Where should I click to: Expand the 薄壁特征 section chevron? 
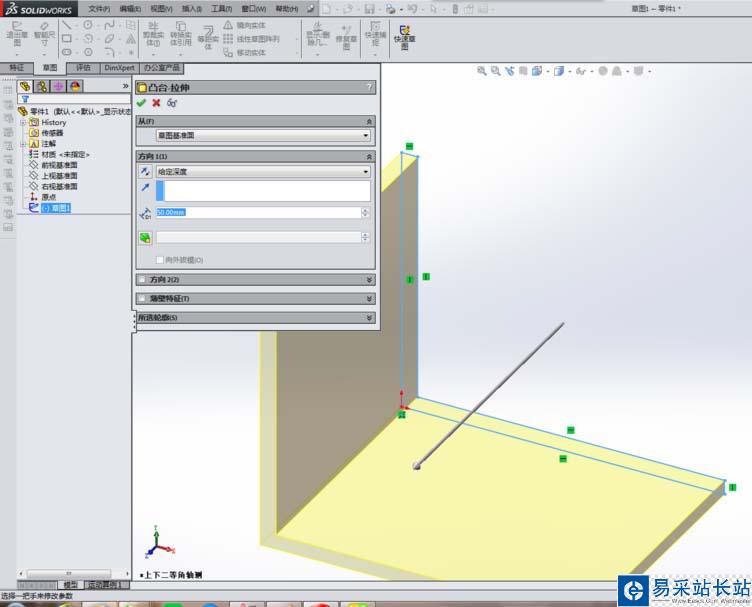369,298
